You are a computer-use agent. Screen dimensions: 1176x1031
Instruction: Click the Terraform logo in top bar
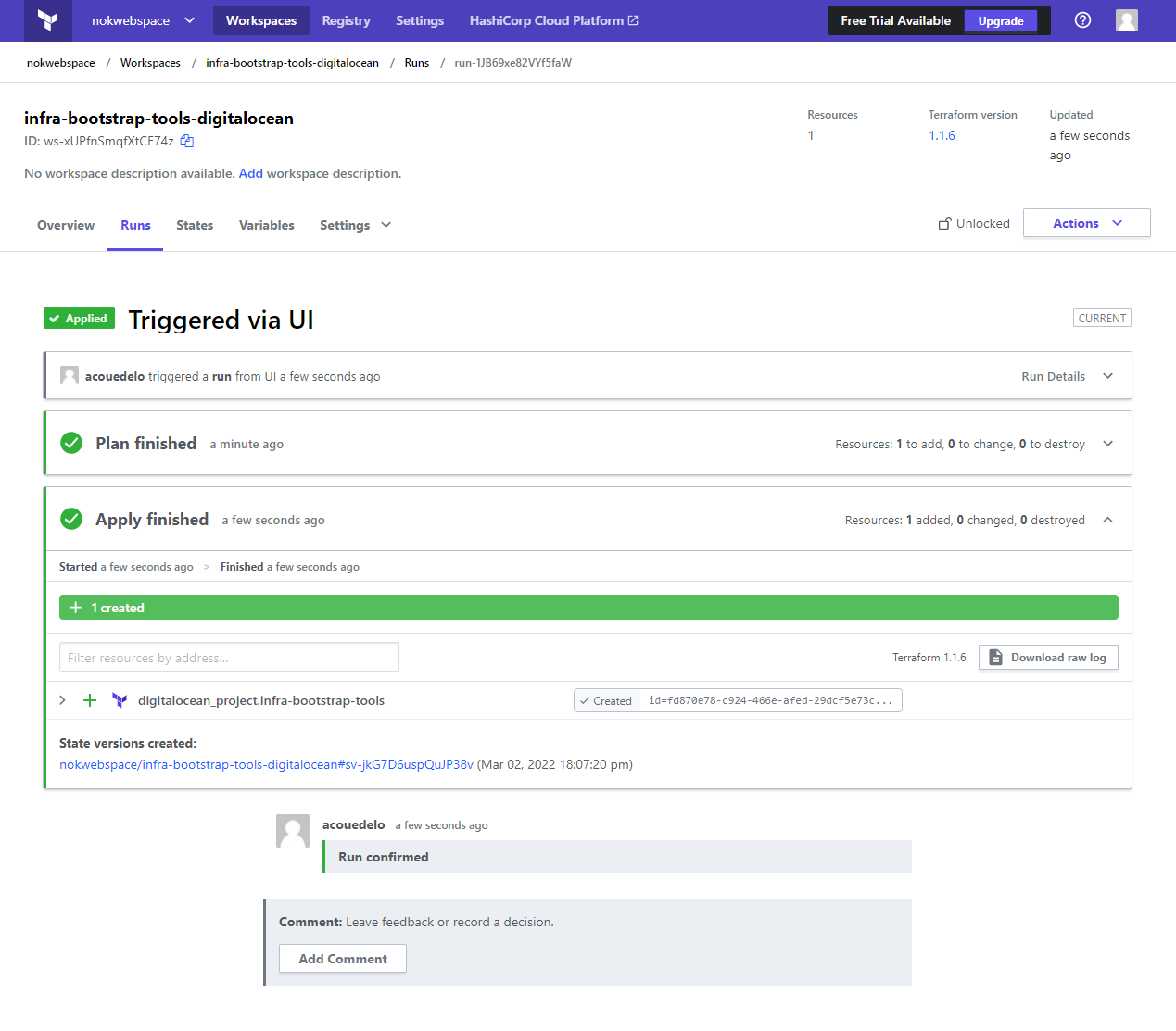click(48, 20)
